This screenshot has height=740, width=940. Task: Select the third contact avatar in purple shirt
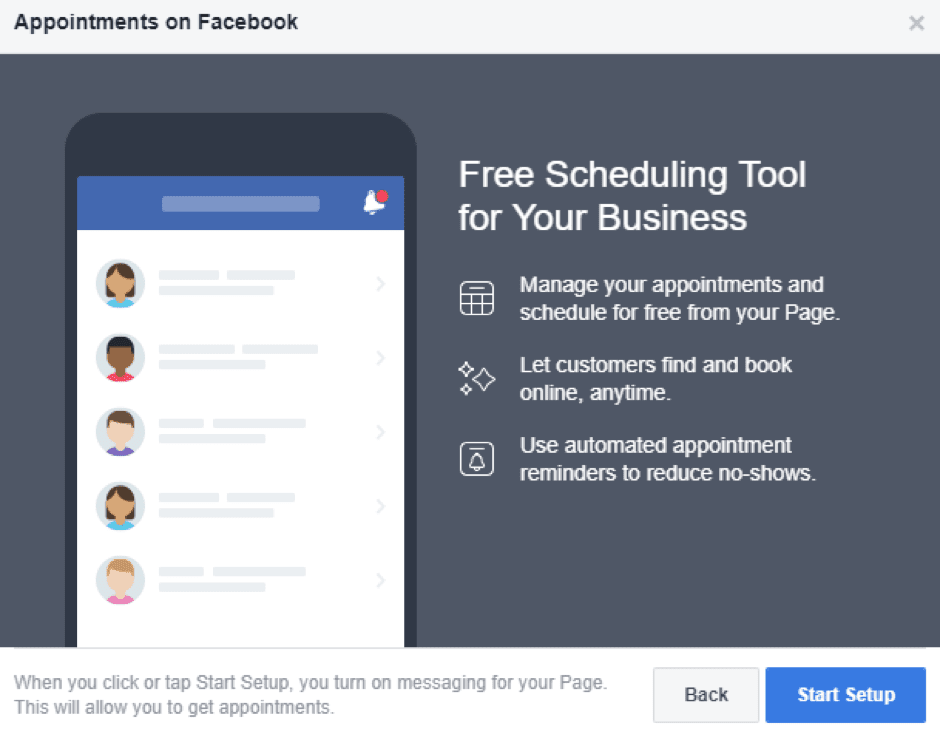[120, 432]
